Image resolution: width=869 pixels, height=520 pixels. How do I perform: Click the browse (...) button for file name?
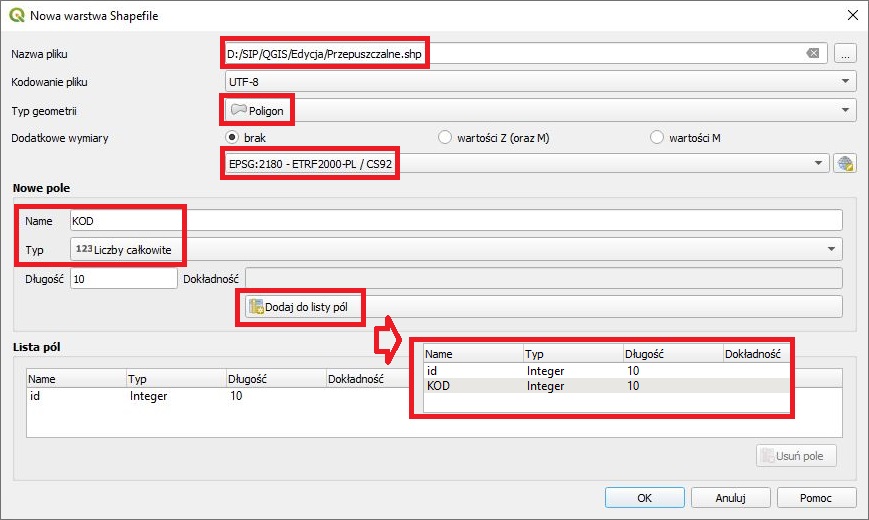[845, 54]
